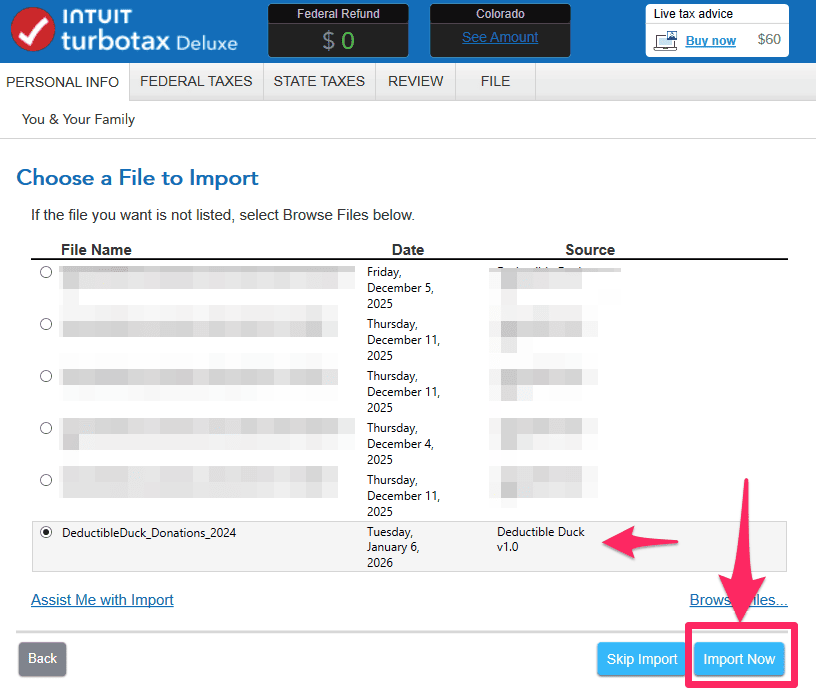
Task: Open the File tab
Action: point(495,82)
